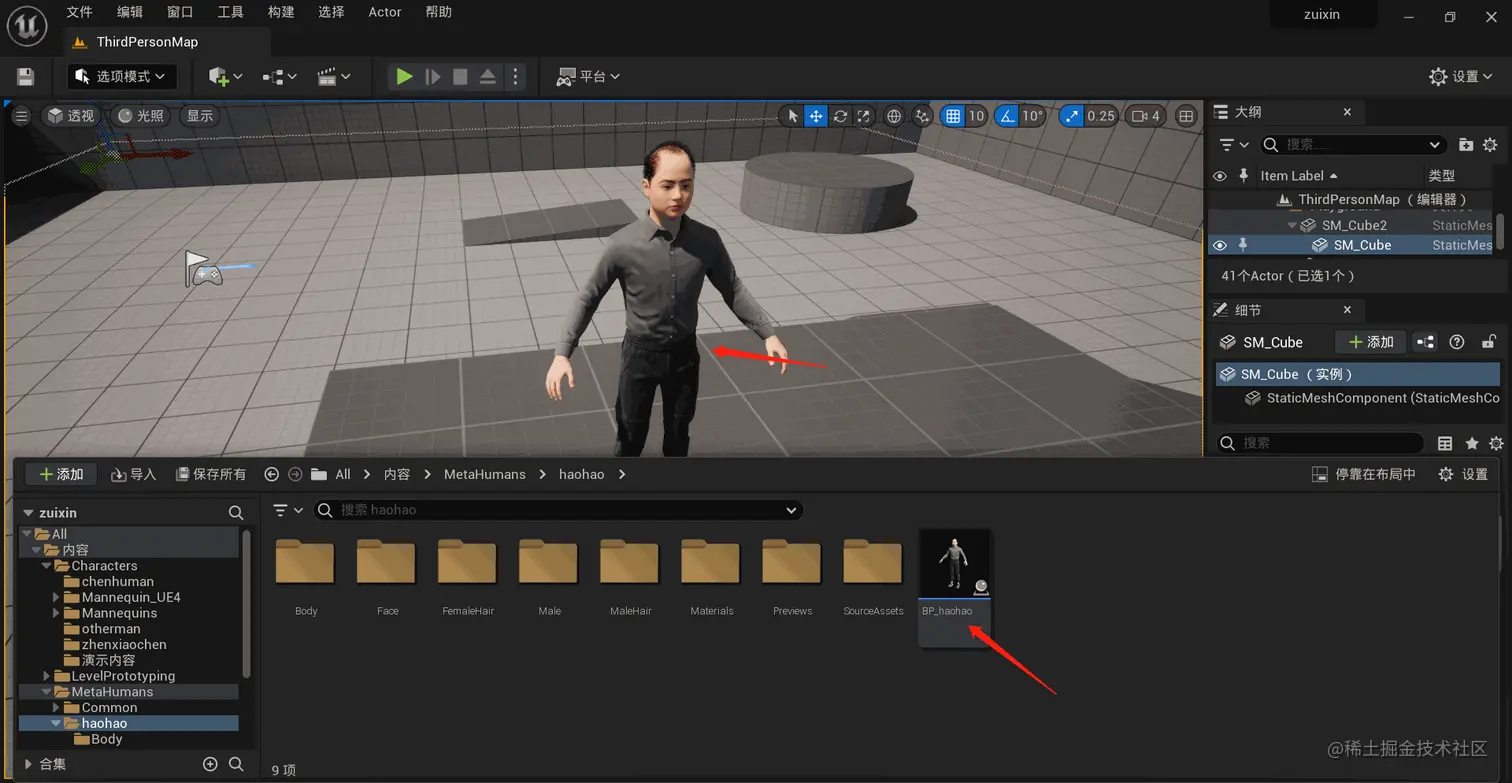Viewport: 1512px width, 783px height.
Task: Select the rotate tool in viewport toolbar
Action: (840, 116)
